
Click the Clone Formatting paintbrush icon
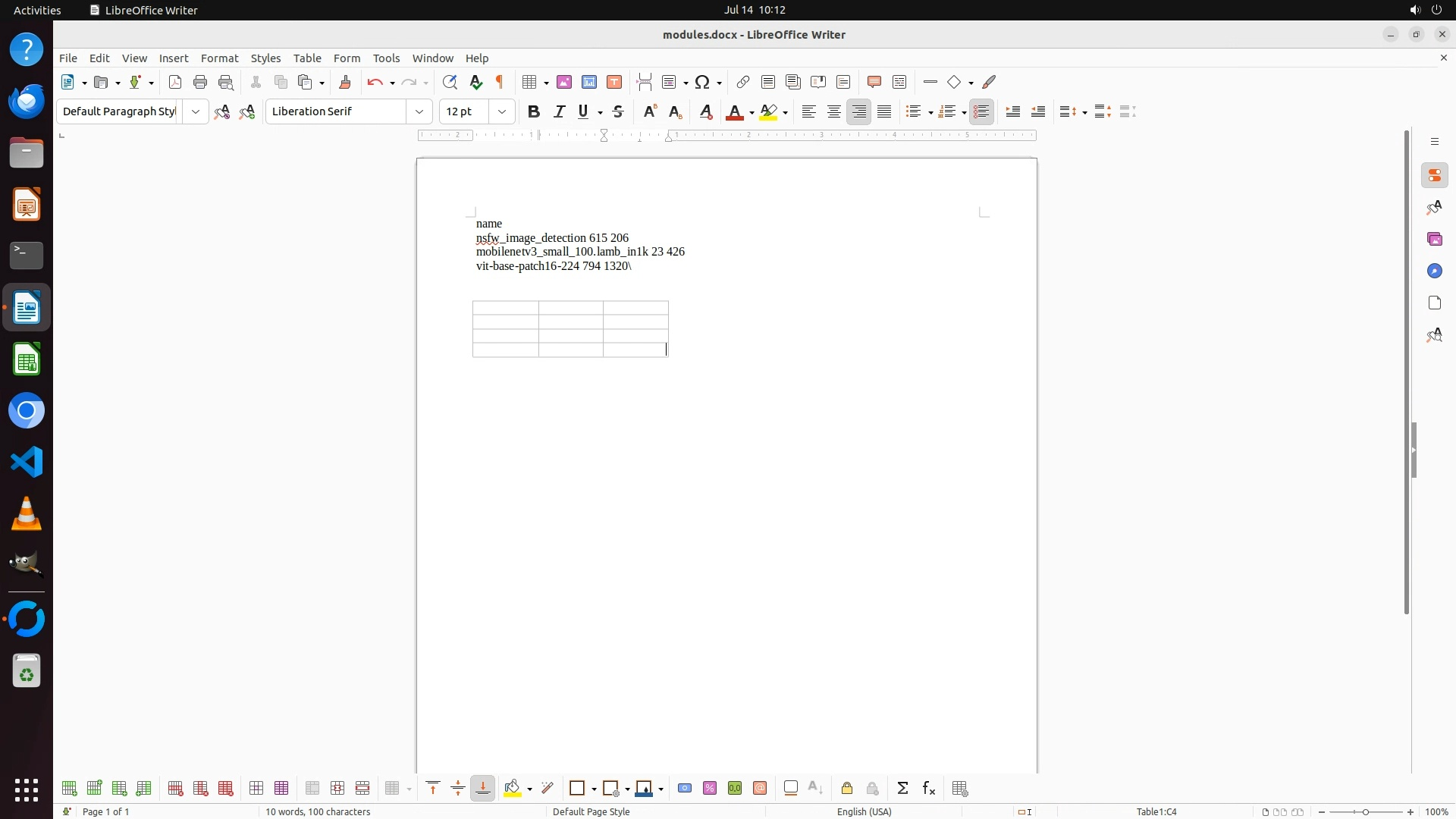click(x=345, y=82)
